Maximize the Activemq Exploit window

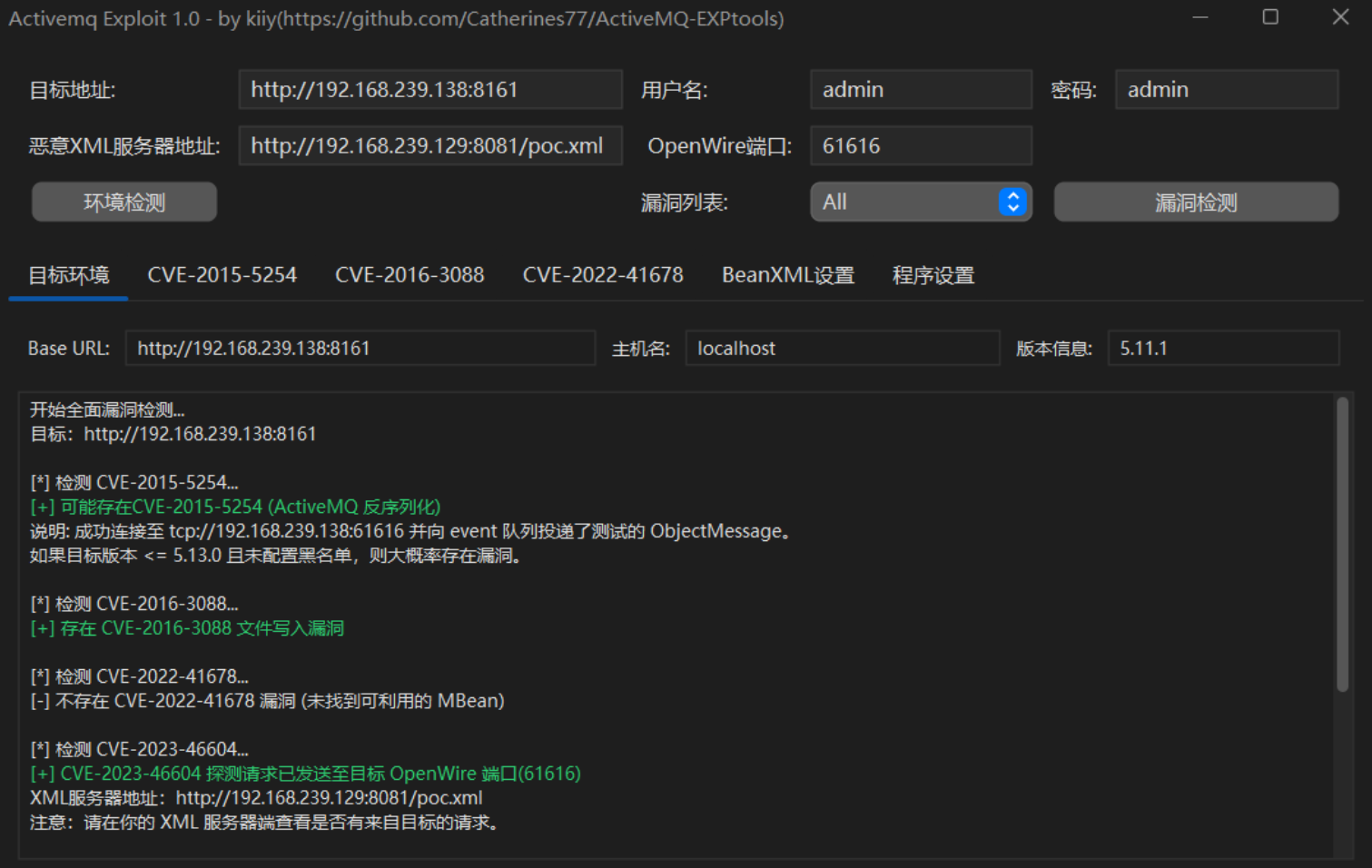pos(1270,17)
